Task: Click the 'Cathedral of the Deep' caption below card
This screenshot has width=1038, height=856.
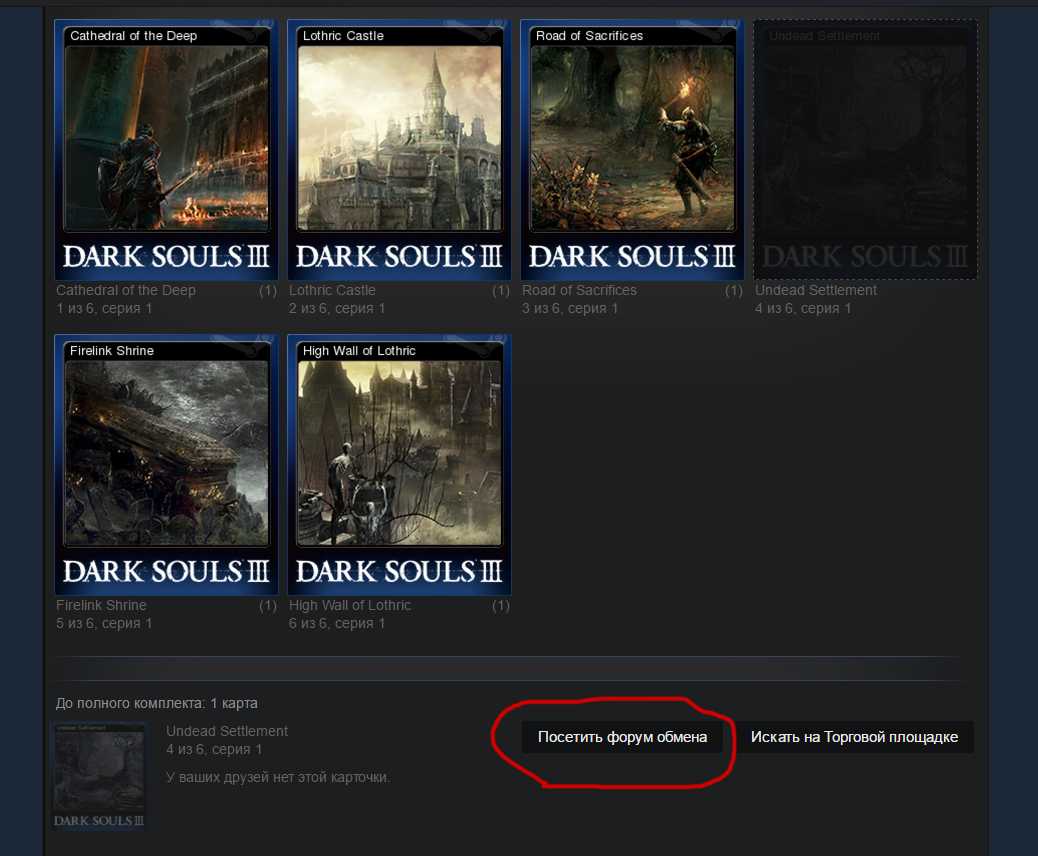Action: click(126, 290)
